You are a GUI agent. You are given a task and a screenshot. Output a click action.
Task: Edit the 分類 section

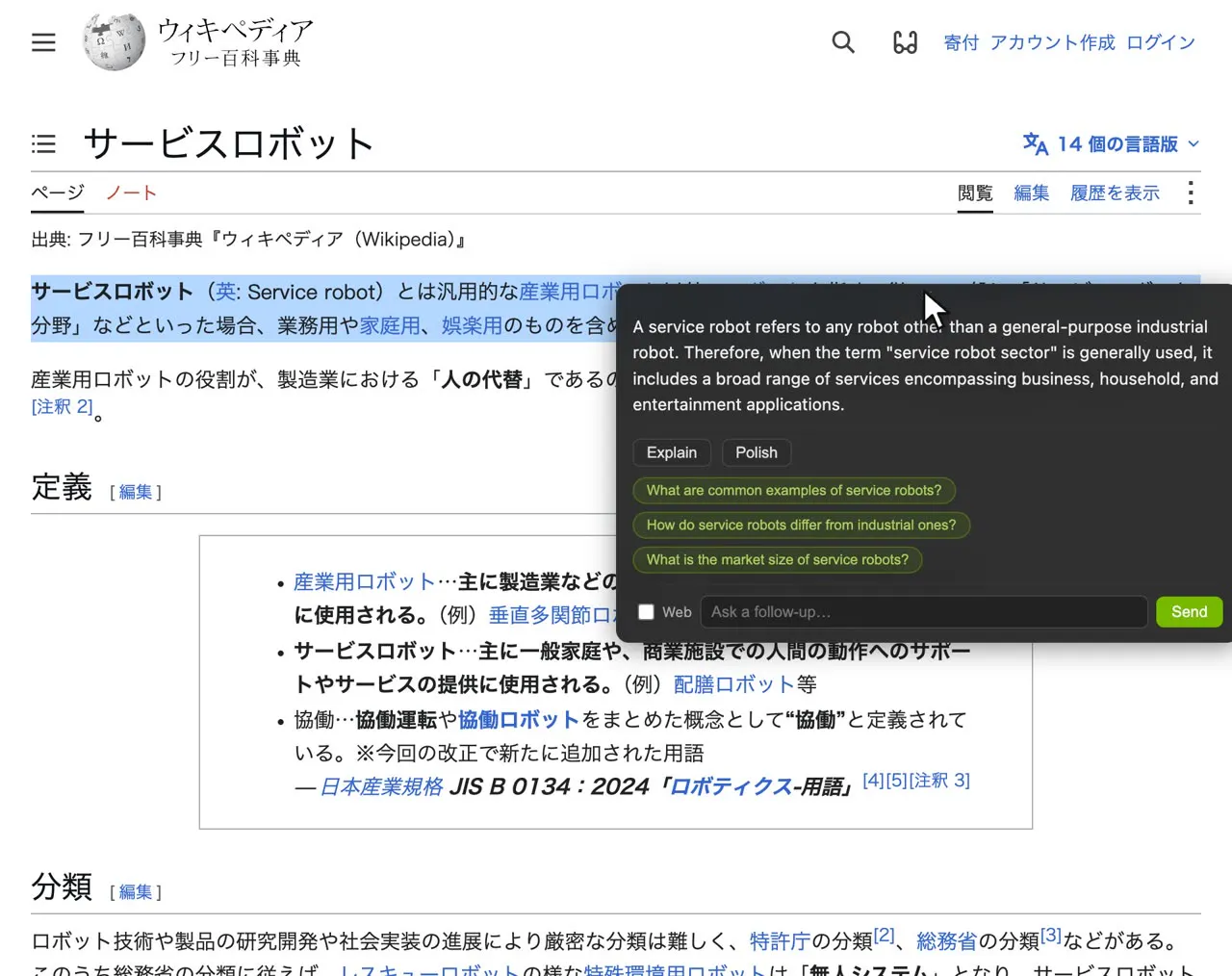pos(136,892)
